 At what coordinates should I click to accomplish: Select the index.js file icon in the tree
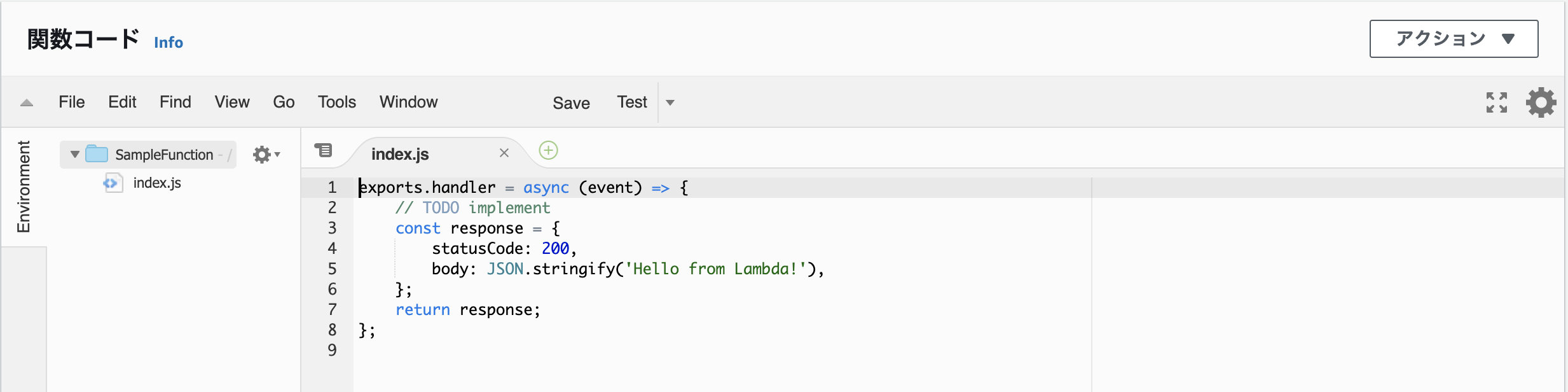[x=113, y=183]
